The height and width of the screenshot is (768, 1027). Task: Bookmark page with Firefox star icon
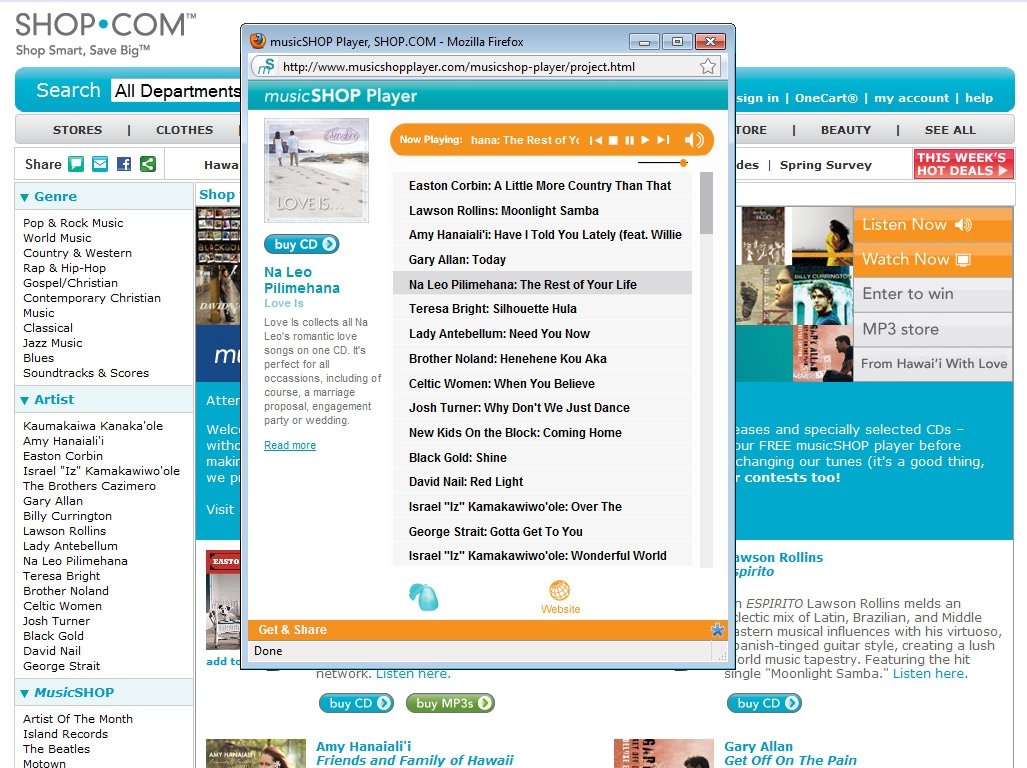pos(707,66)
